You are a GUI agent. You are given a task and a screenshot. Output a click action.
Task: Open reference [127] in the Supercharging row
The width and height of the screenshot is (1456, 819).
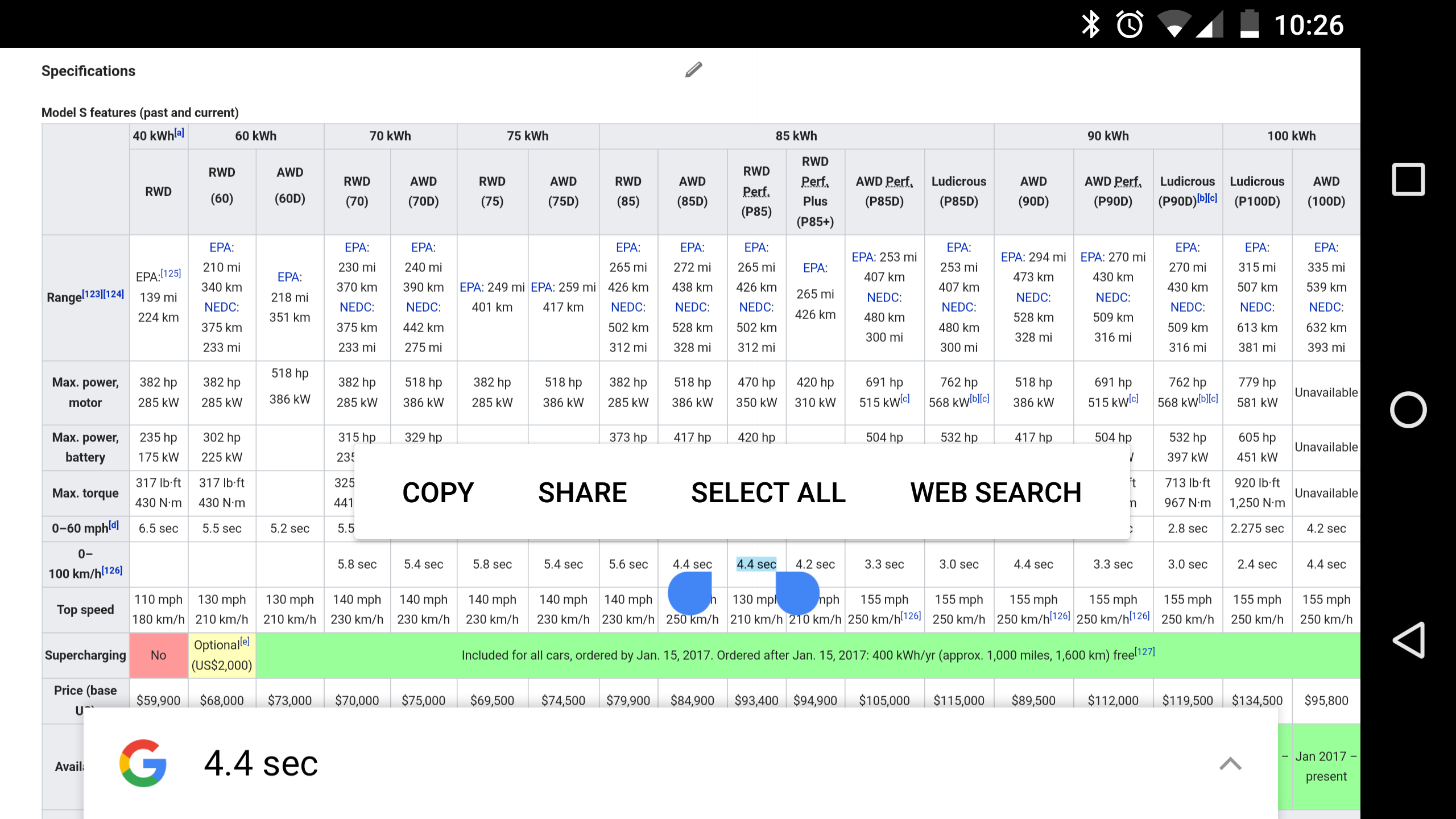click(1145, 652)
